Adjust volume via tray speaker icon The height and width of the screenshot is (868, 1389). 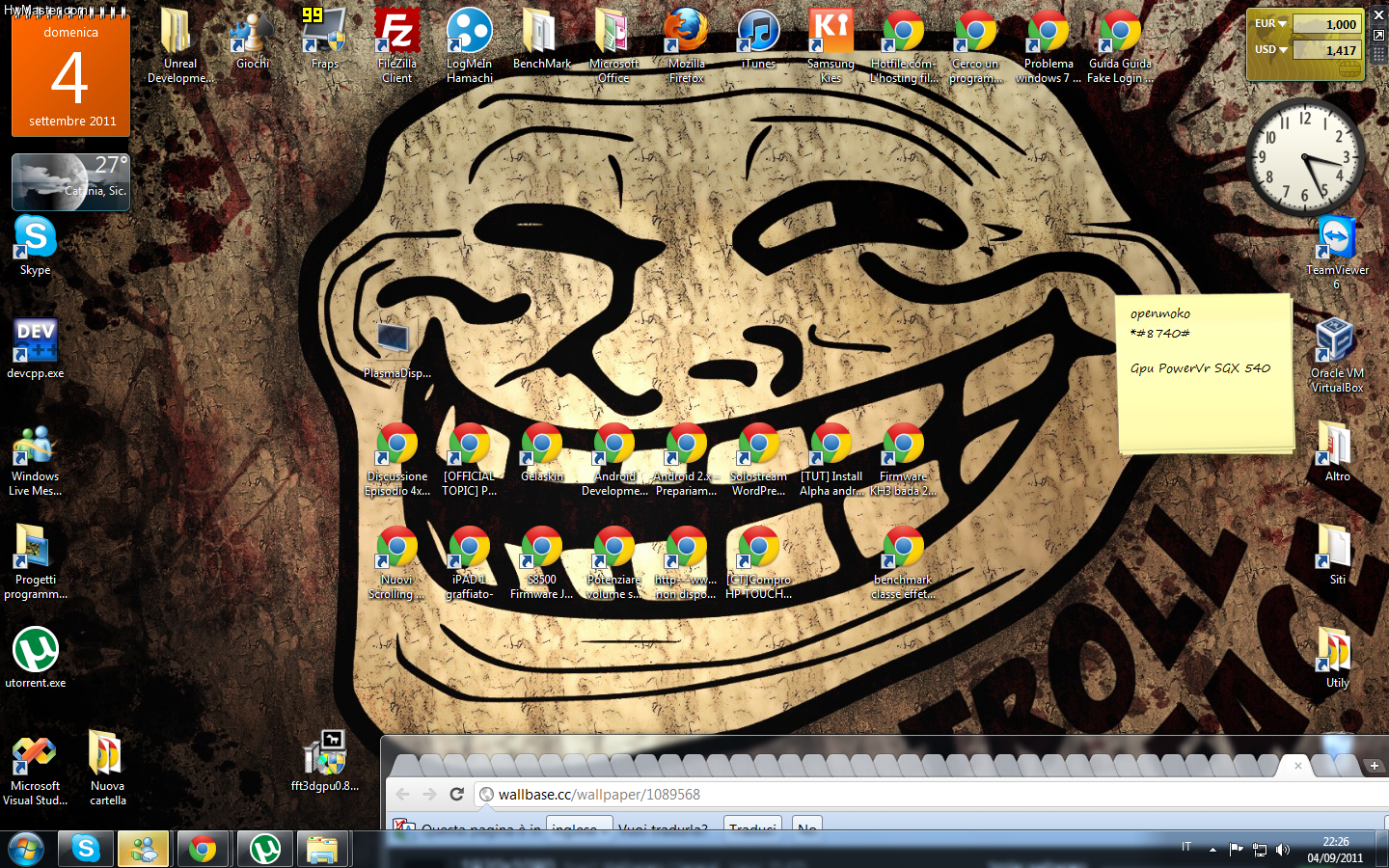pos(1283,850)
